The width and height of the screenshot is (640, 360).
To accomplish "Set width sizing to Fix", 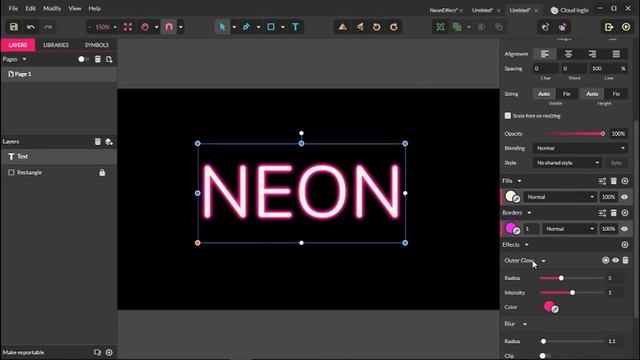I will [567, 94].
